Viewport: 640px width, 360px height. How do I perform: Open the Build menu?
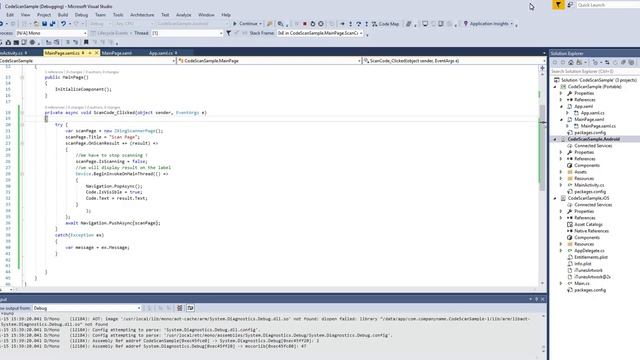[63, 15]
